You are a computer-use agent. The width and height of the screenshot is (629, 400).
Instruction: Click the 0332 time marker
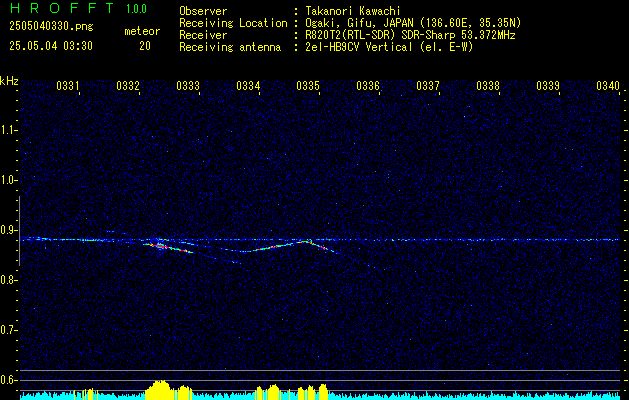tap(128, 85)
